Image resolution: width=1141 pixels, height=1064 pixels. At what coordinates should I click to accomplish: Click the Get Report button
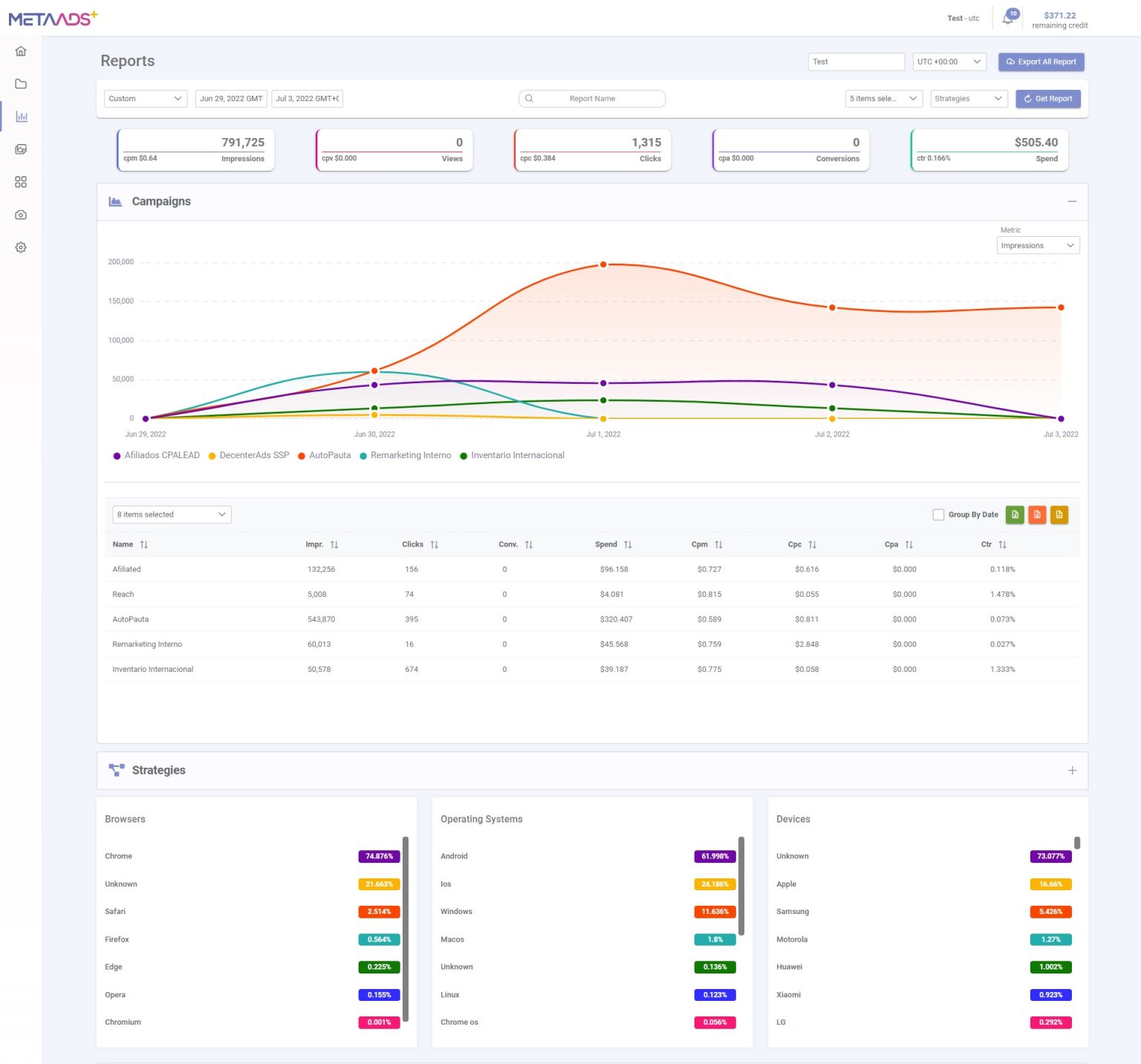point(1048,99)
